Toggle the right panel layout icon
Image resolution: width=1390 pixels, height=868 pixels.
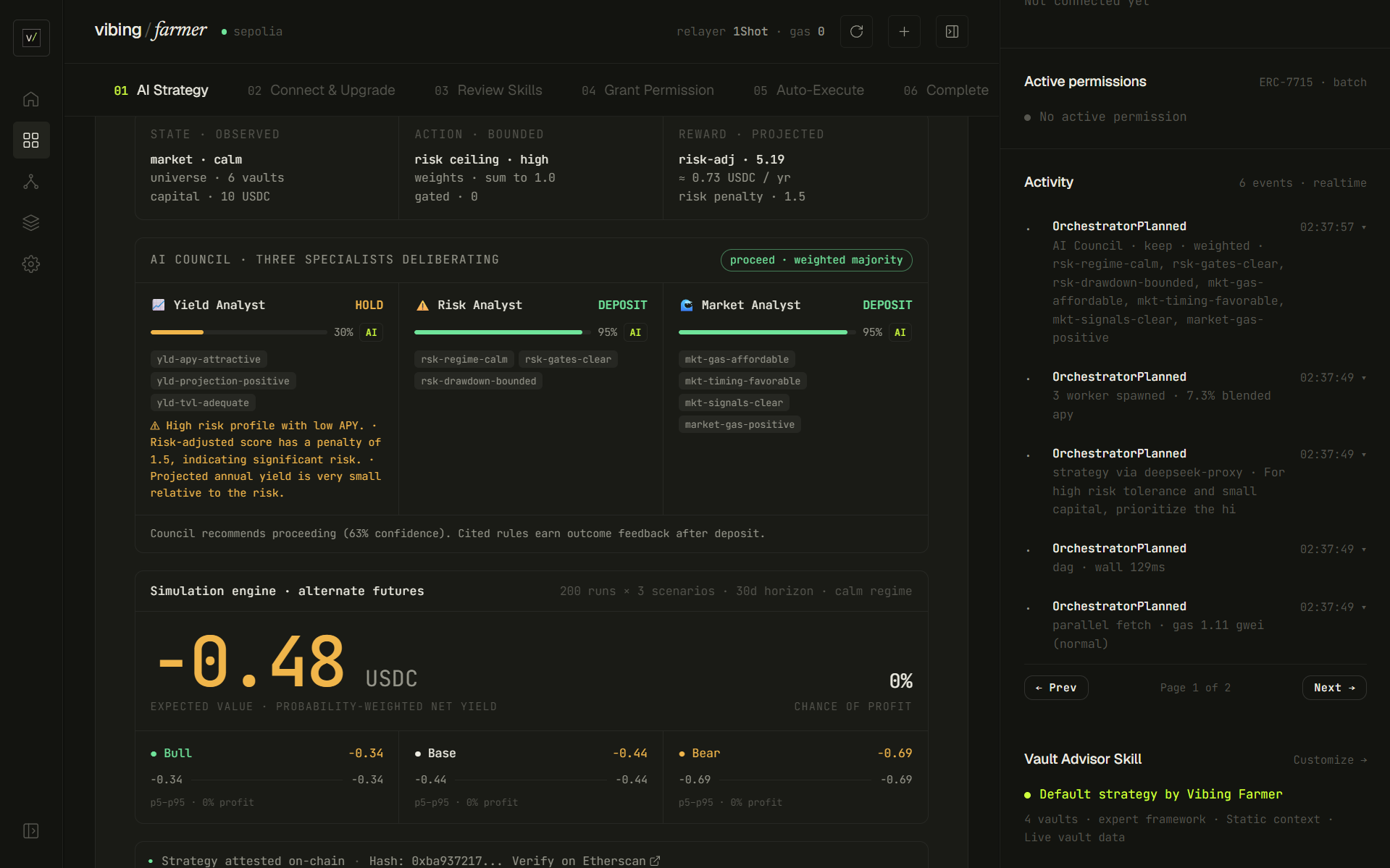[952, 32]
